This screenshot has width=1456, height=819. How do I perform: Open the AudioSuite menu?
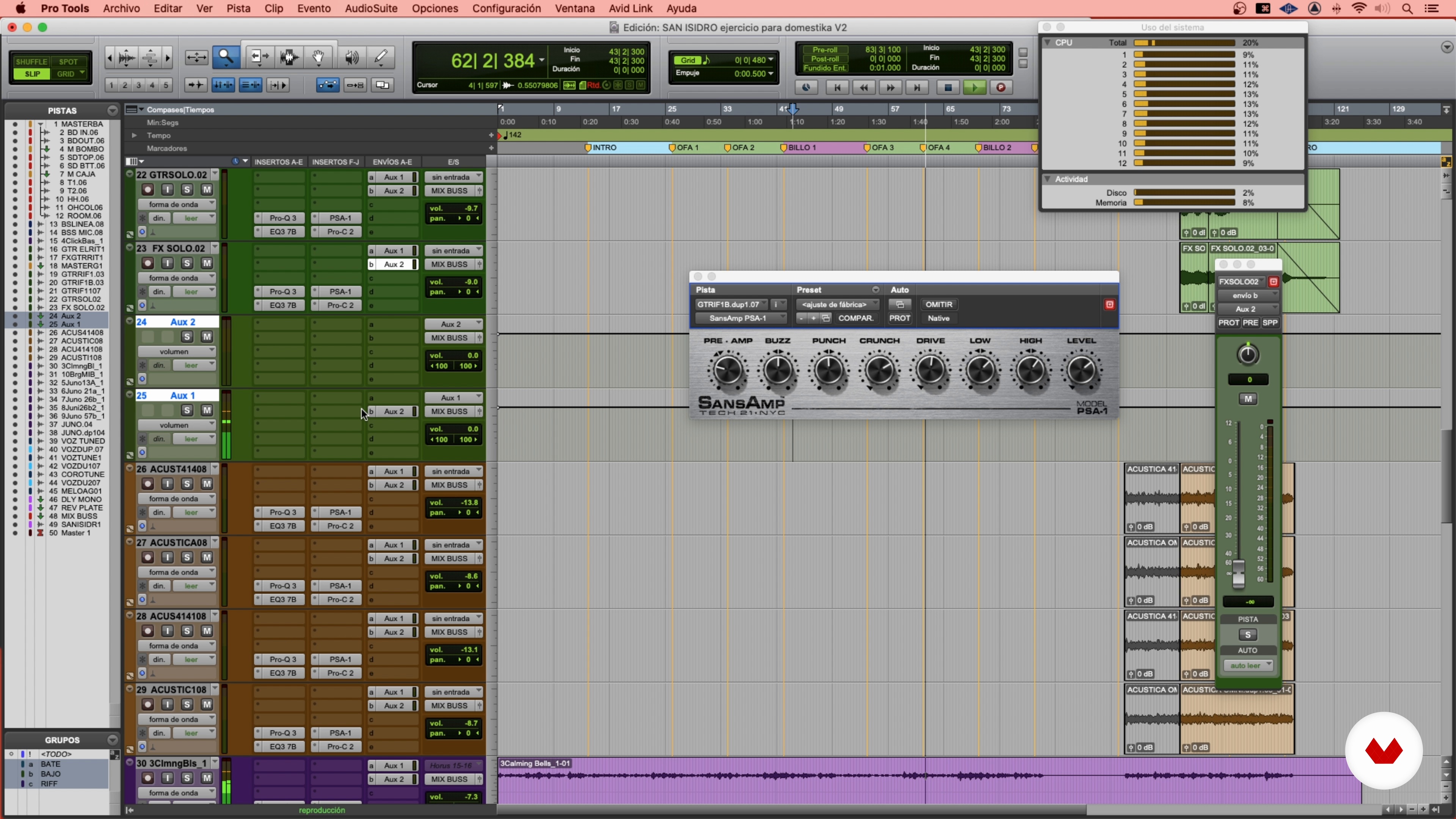pos(371,8)
